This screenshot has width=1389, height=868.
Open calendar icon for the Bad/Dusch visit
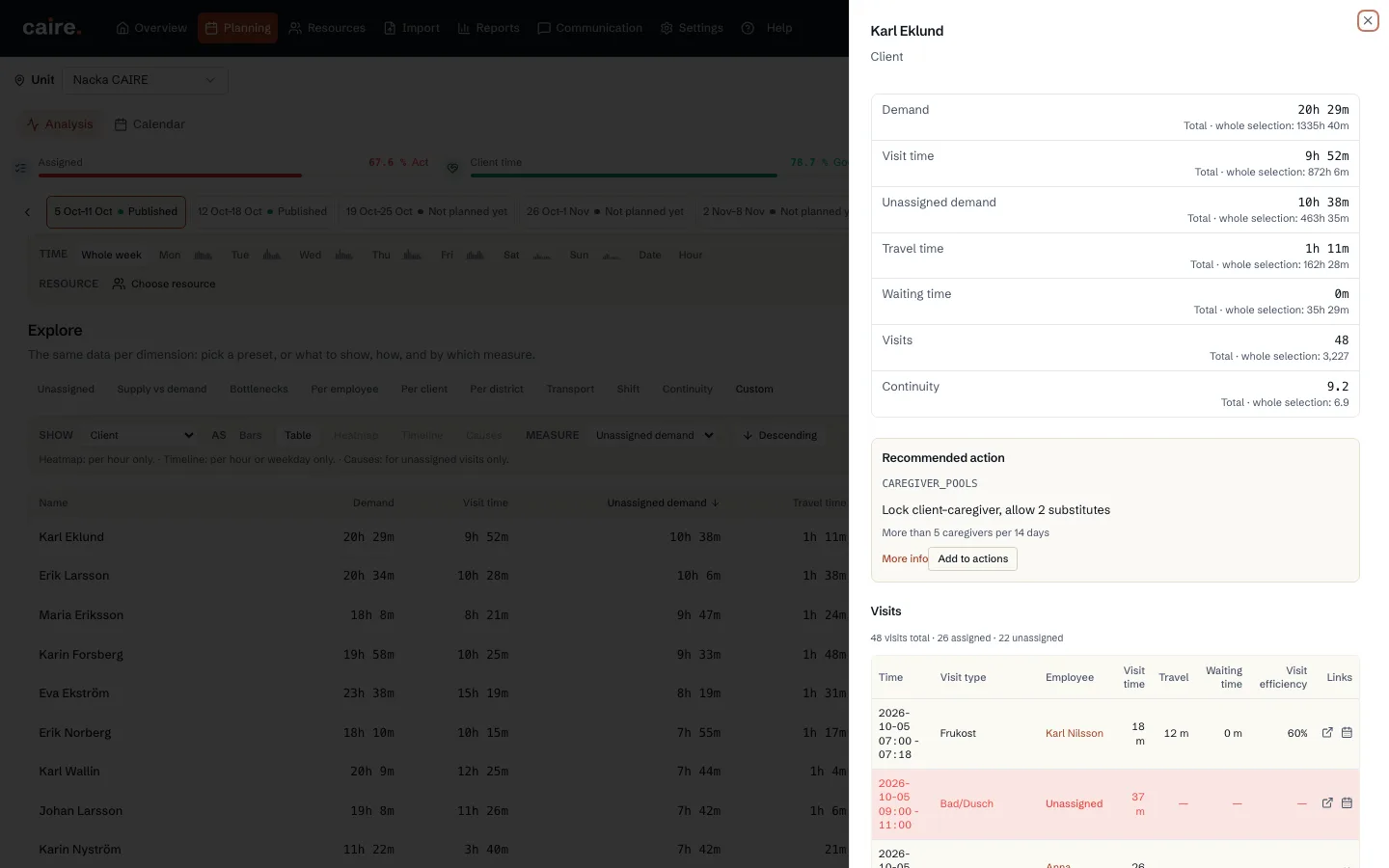1347,803
